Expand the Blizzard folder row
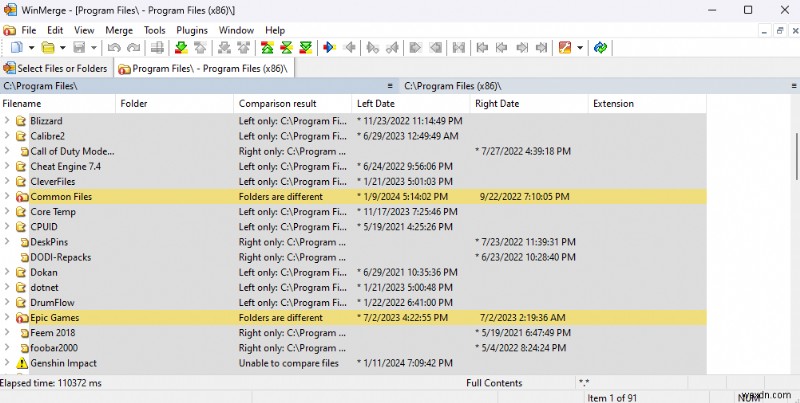 tap(7, 121)
